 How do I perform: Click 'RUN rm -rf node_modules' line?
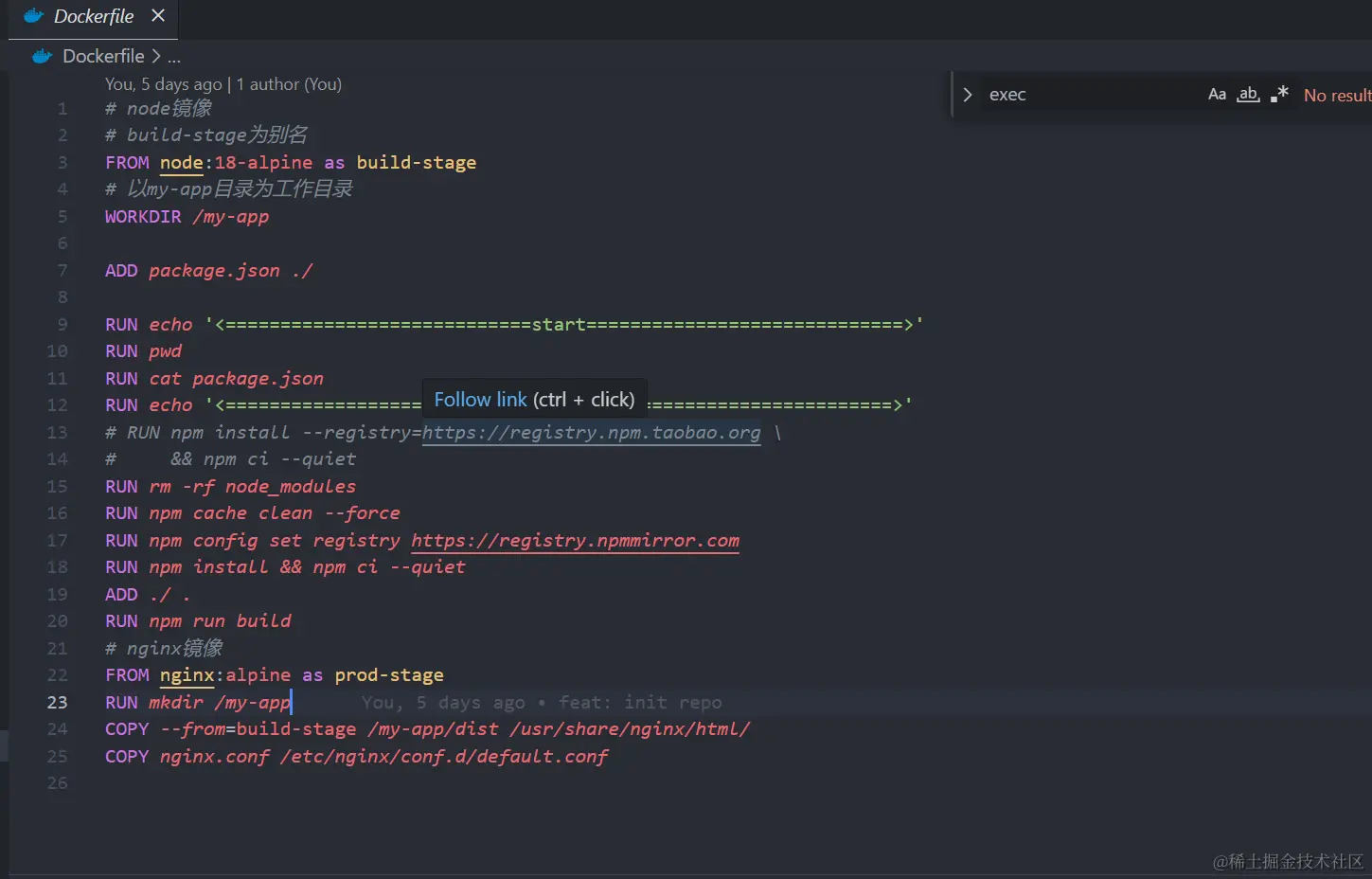tap(230, 487)
